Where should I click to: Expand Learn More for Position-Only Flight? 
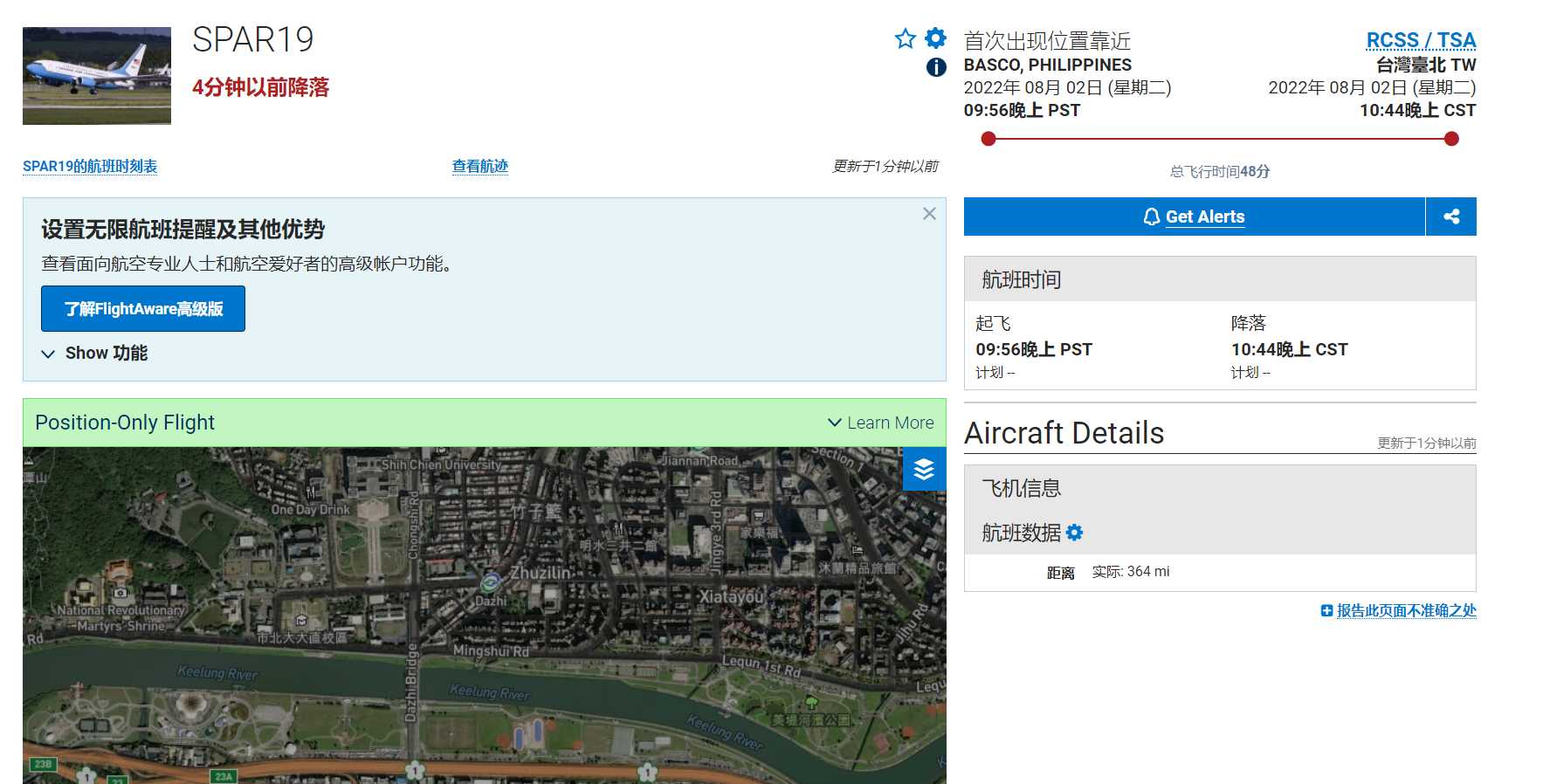tap(880, 423)
